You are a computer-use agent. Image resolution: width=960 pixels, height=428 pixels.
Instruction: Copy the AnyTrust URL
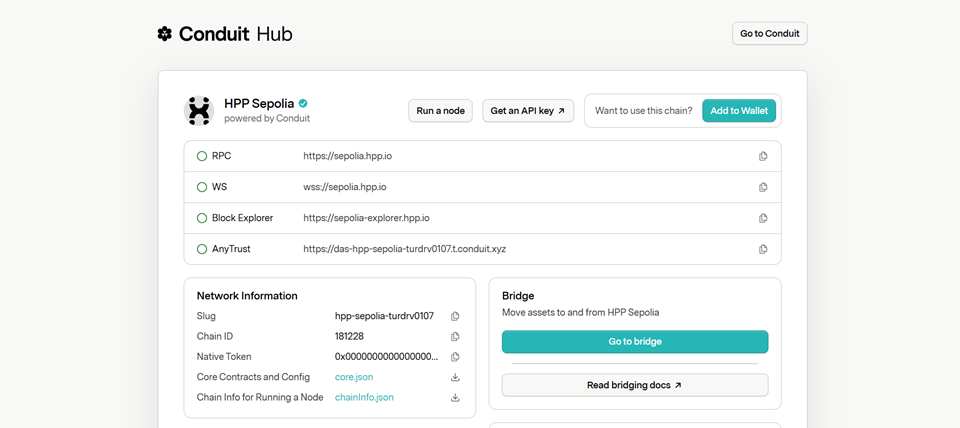763,249
